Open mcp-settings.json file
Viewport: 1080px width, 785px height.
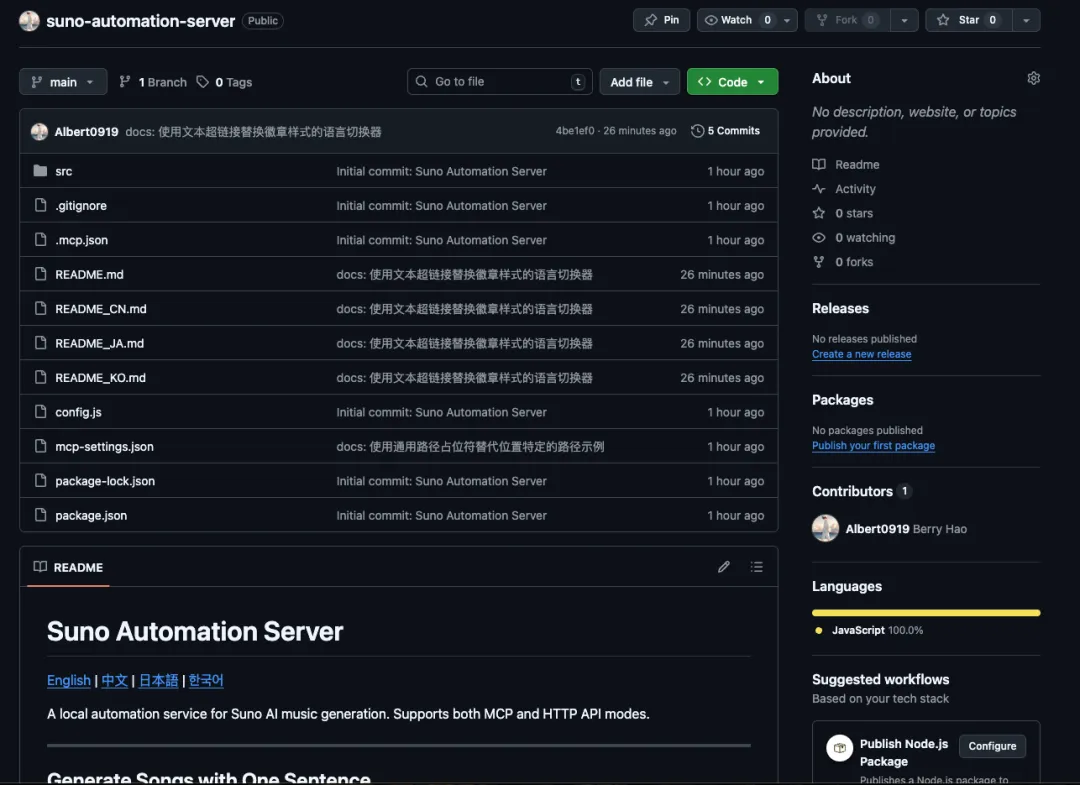[104, 447]
